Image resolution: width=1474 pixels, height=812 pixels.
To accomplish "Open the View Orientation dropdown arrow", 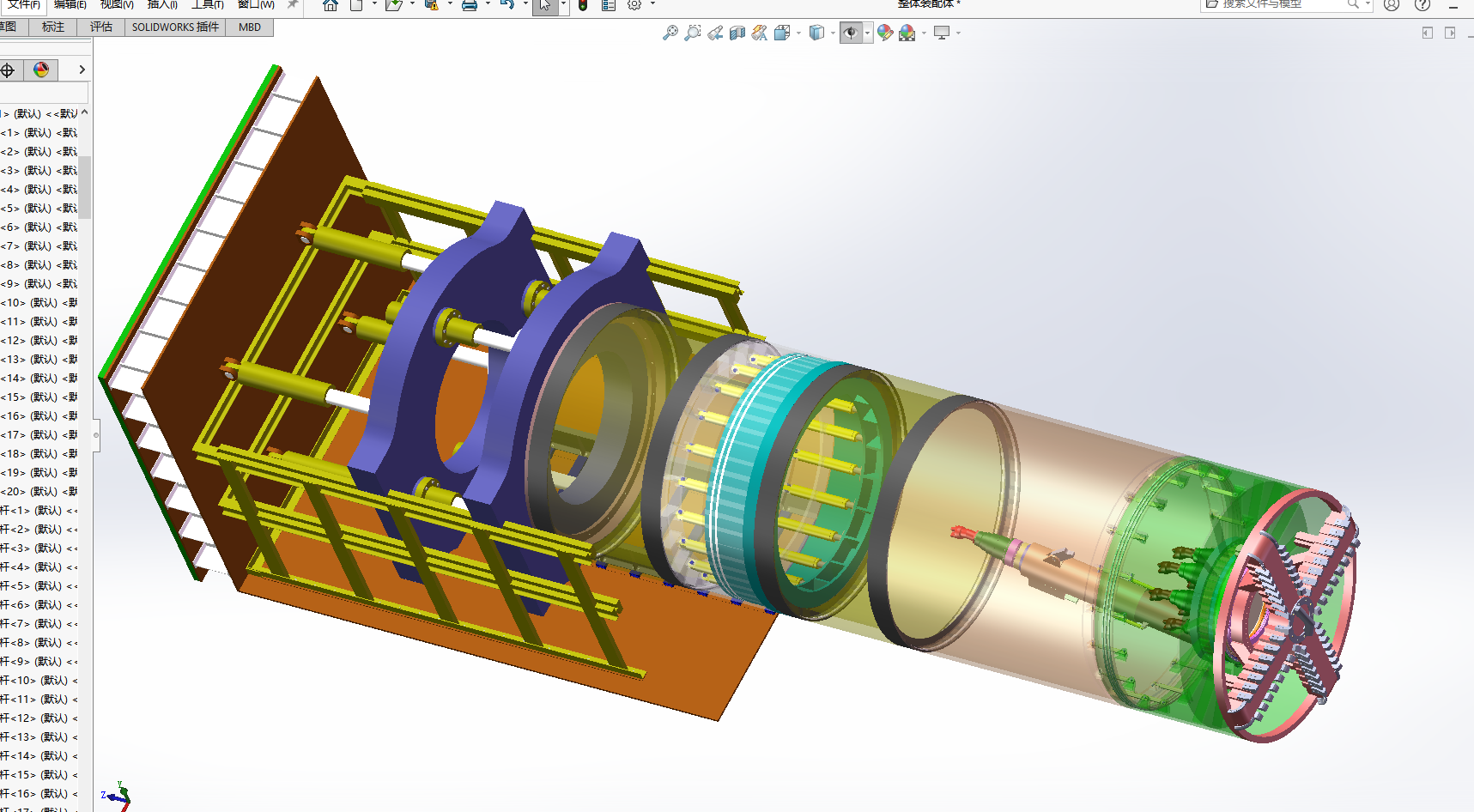I will pos(798,33).
